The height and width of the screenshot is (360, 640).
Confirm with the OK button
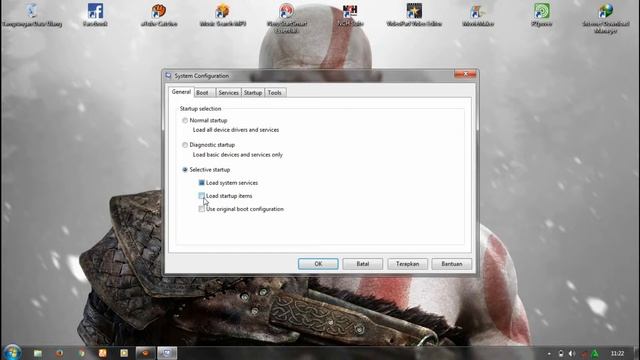pos(318,264)
